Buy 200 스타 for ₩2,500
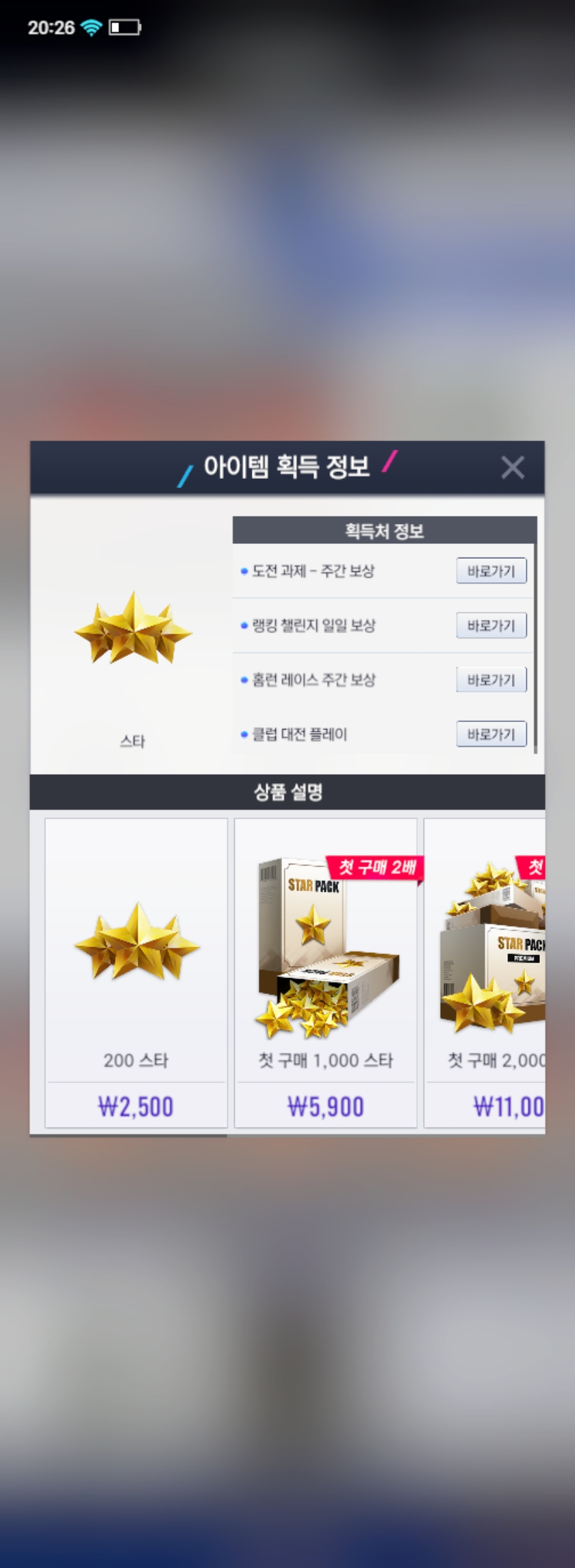Screen dimensions: 575x1568 [136, 1106]
